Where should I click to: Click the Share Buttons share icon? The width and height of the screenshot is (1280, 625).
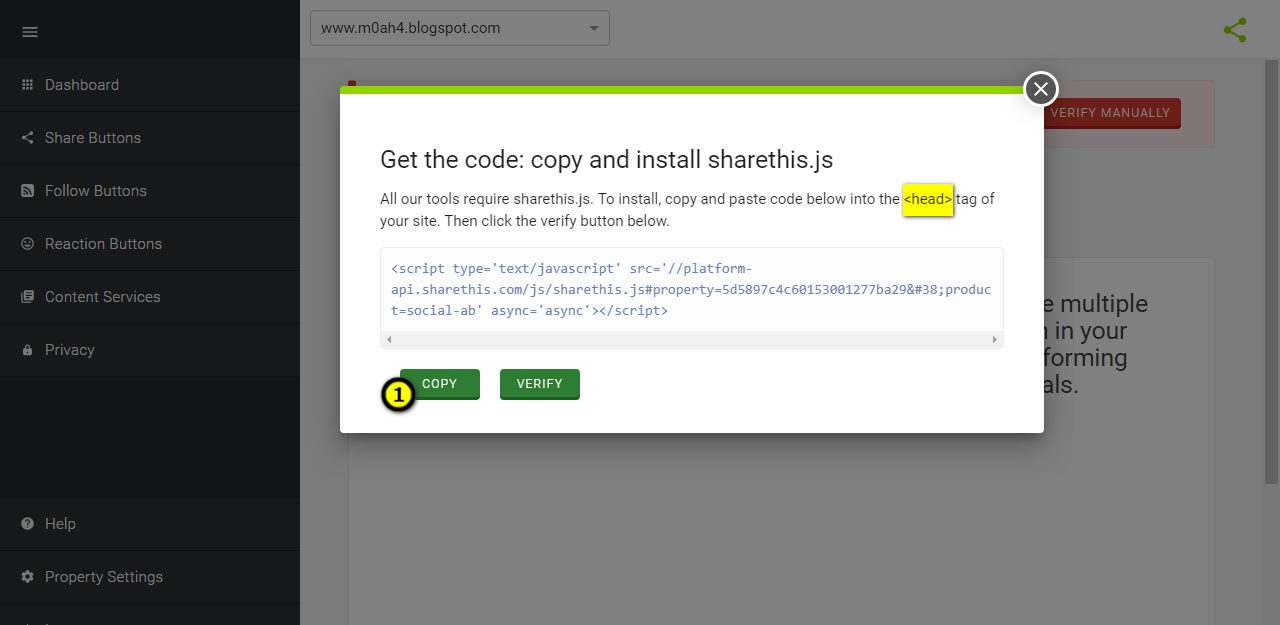pos(27,138)
